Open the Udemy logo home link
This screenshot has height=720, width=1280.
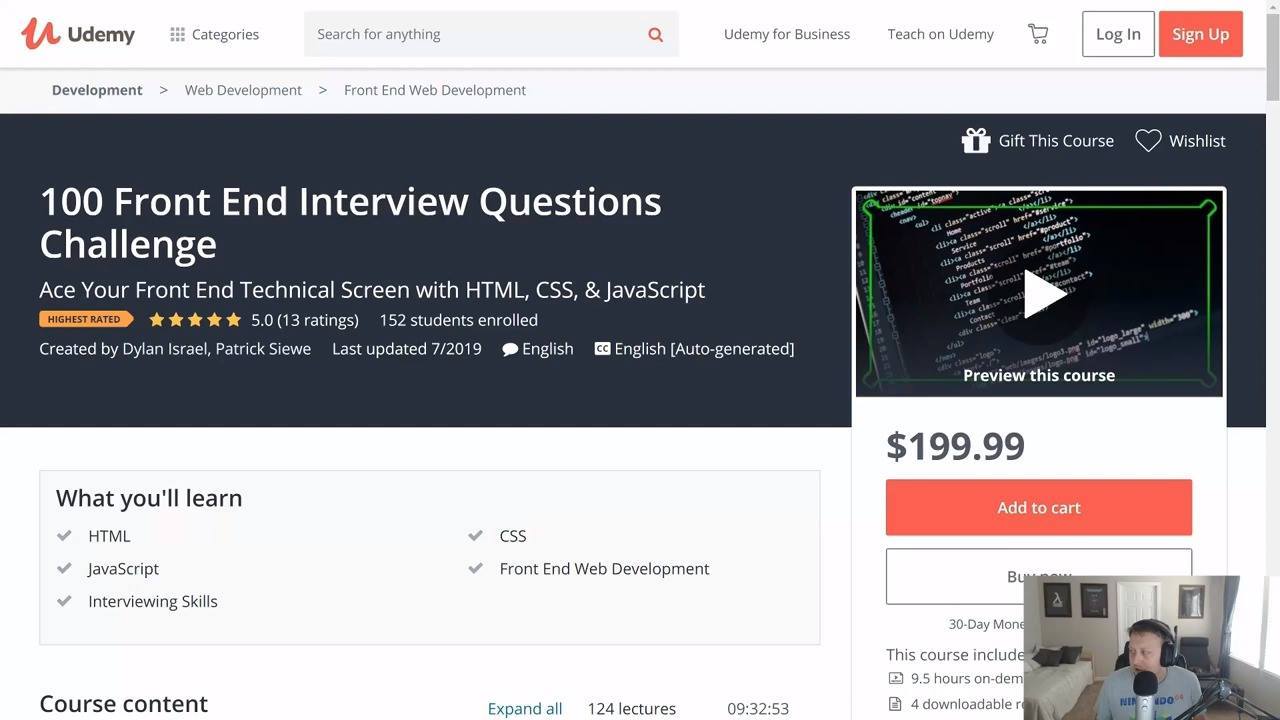78,34
